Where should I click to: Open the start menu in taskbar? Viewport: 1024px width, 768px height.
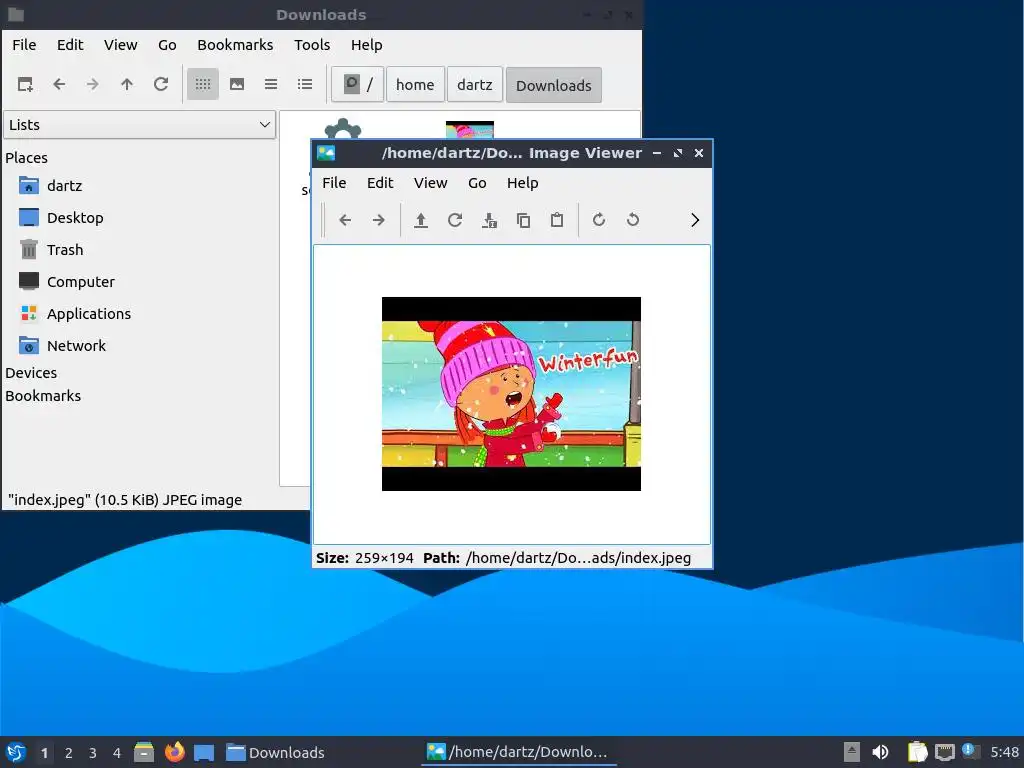point(16,752)
